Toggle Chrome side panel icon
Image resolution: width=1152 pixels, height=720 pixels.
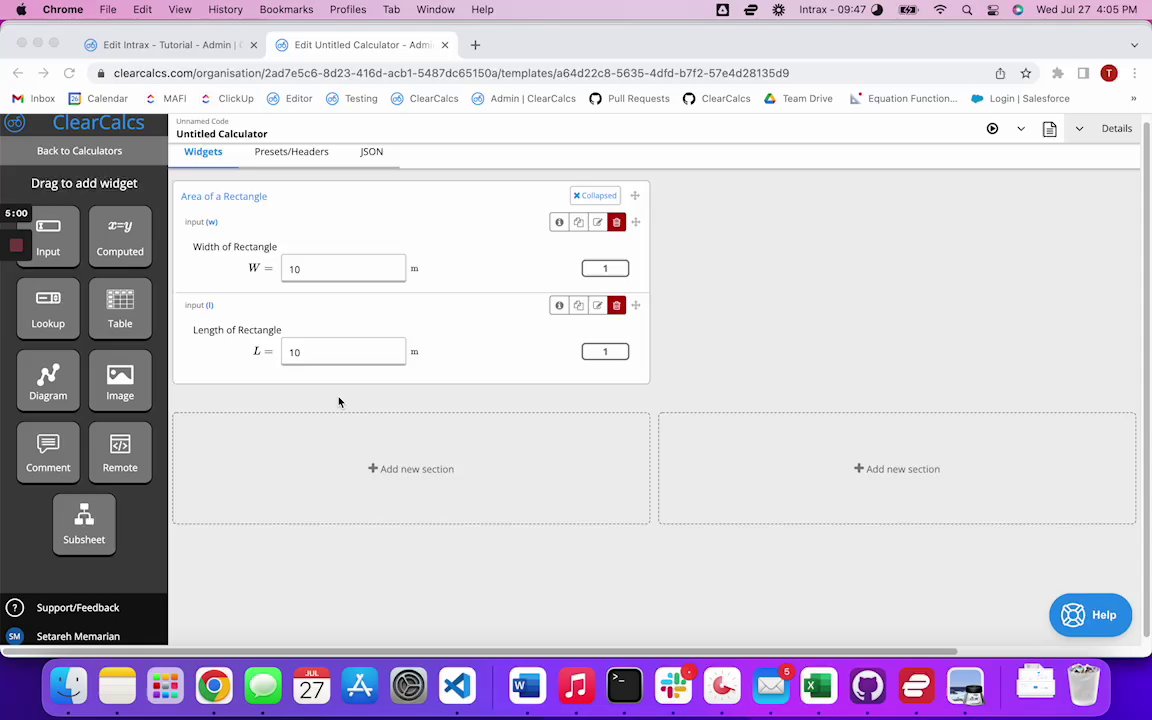1083,73
